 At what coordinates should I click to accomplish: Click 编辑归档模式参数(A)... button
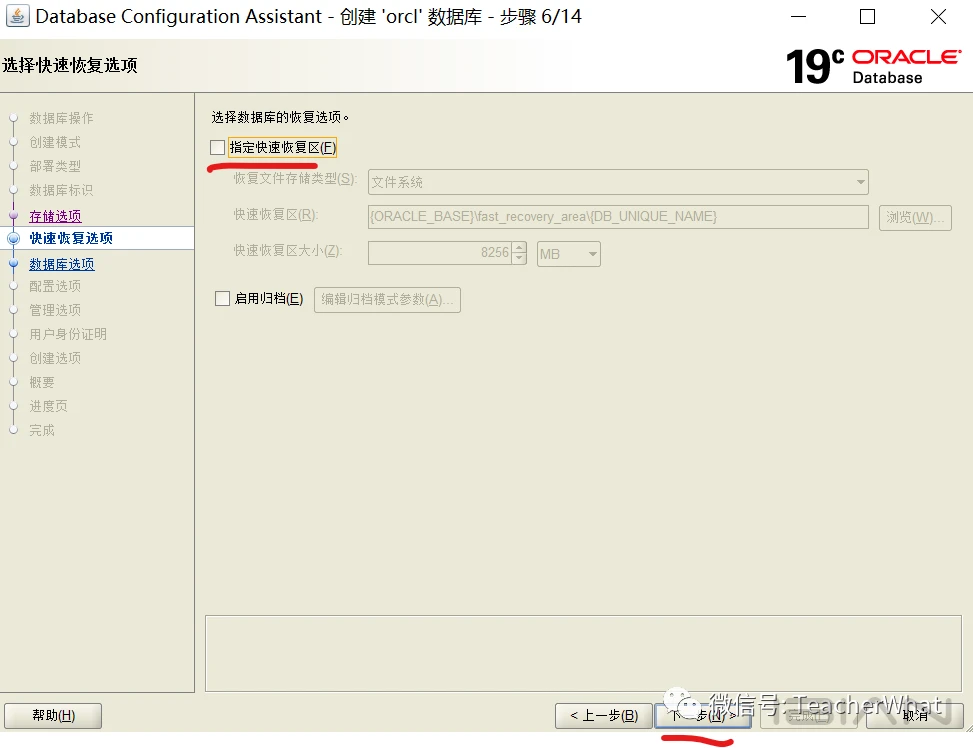click(387, 300)
